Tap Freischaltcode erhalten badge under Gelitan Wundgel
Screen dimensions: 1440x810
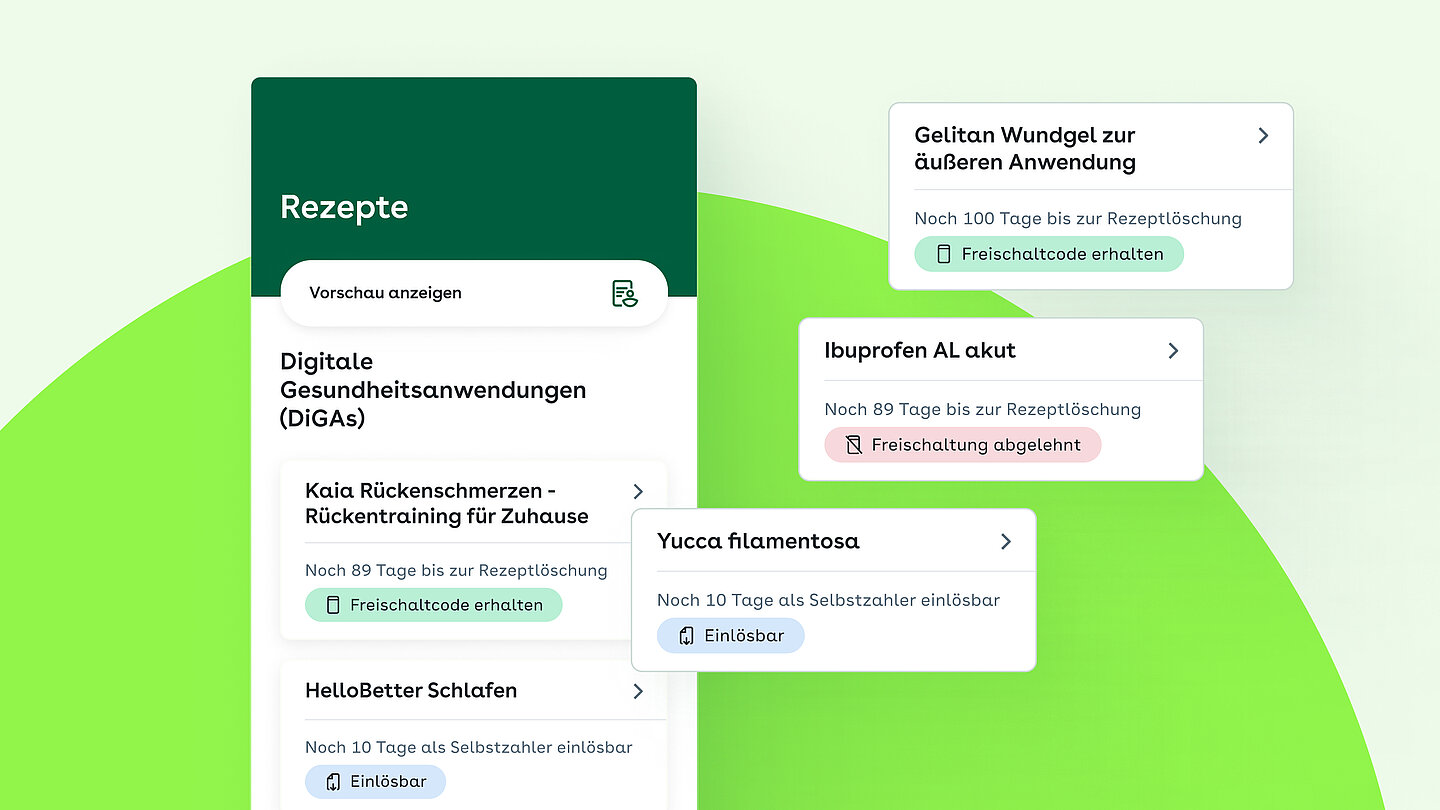[x=1049, y=254]
